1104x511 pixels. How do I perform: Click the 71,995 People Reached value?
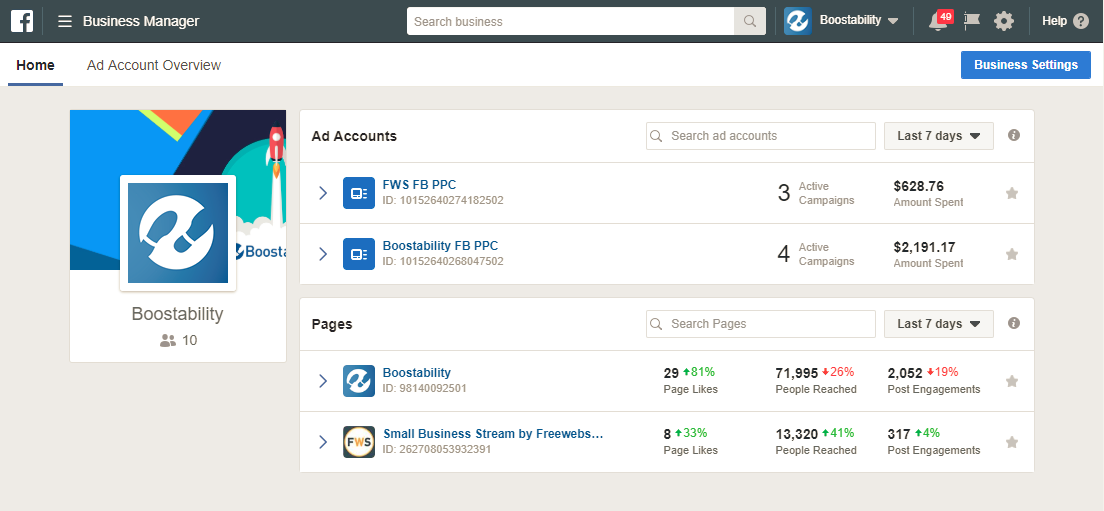pos(797,372)
